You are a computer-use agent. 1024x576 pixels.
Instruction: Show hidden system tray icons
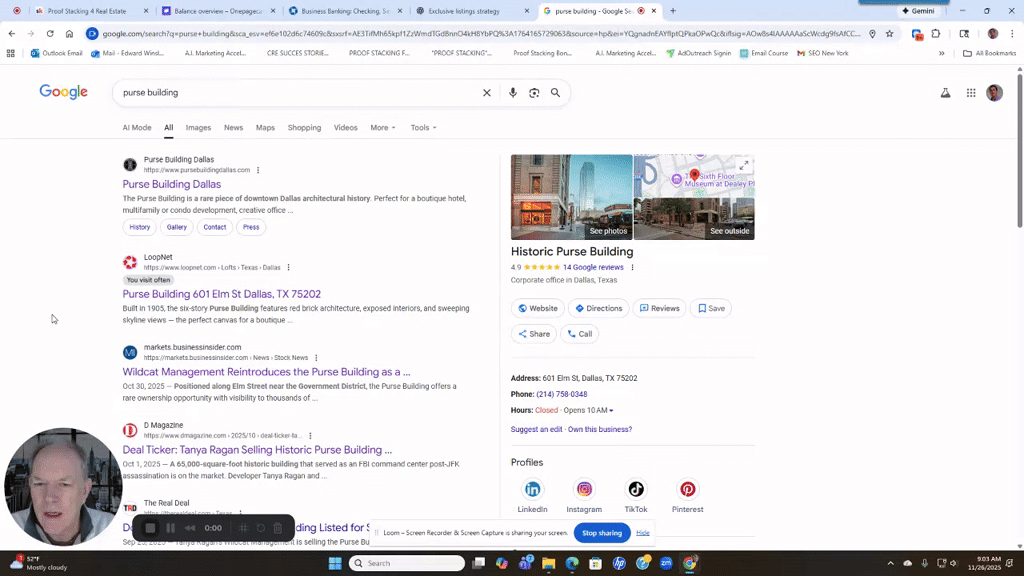click(890, 563)
